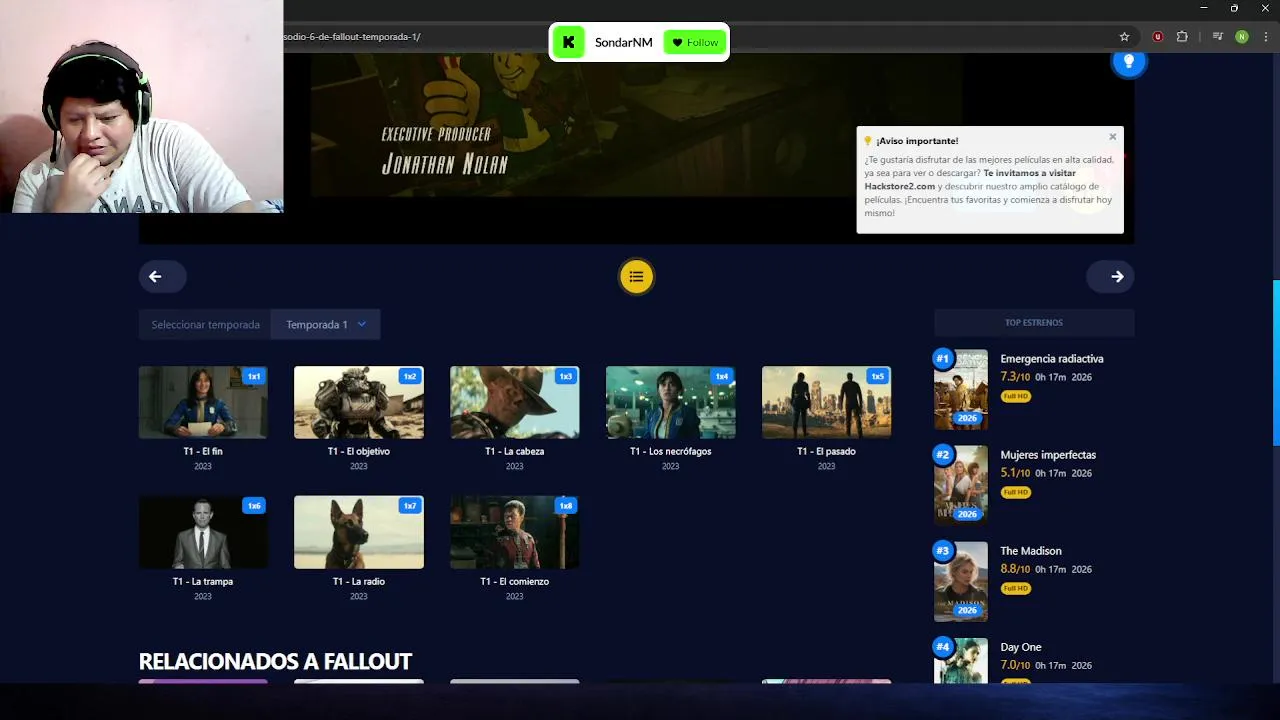This screenshot has width=1280, height=720.
Task: Open Mujeres imperfectas movie link
Action: [1048, 455]
